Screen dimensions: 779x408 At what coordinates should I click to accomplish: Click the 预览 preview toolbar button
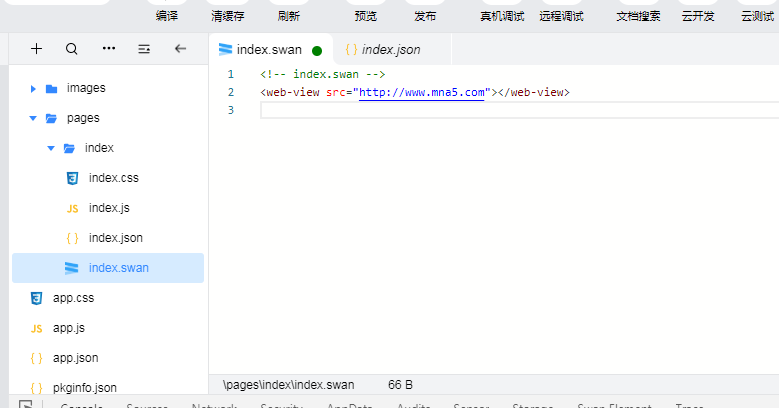pos(366,16)
